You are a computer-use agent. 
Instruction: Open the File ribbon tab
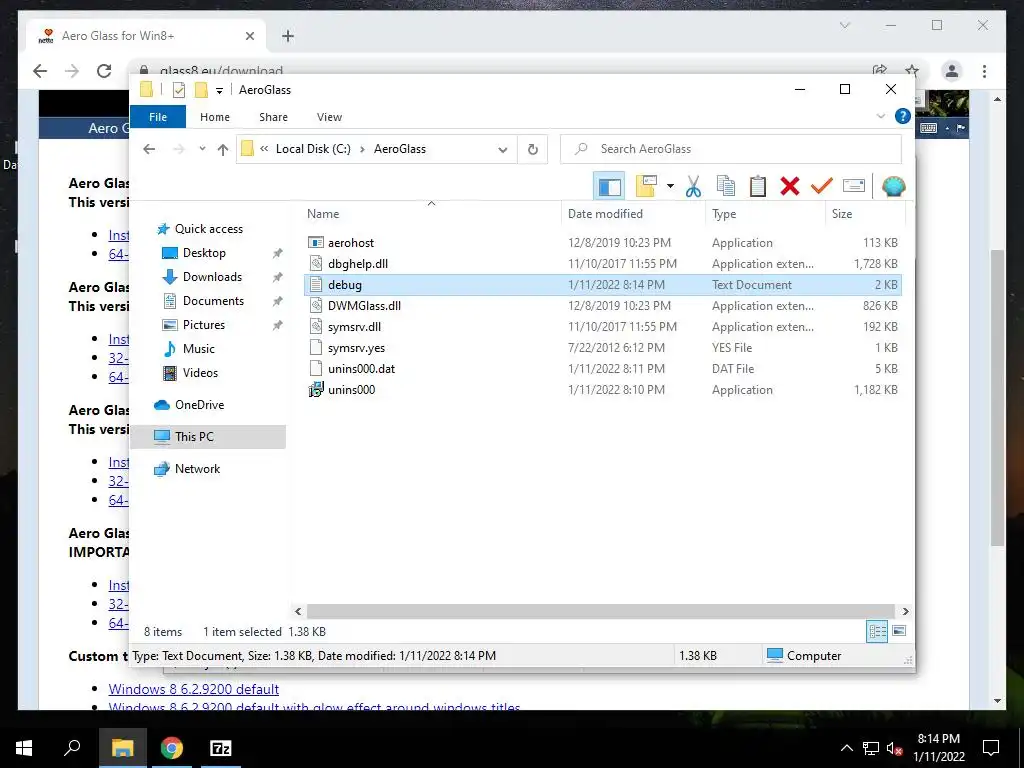point(158,117)
